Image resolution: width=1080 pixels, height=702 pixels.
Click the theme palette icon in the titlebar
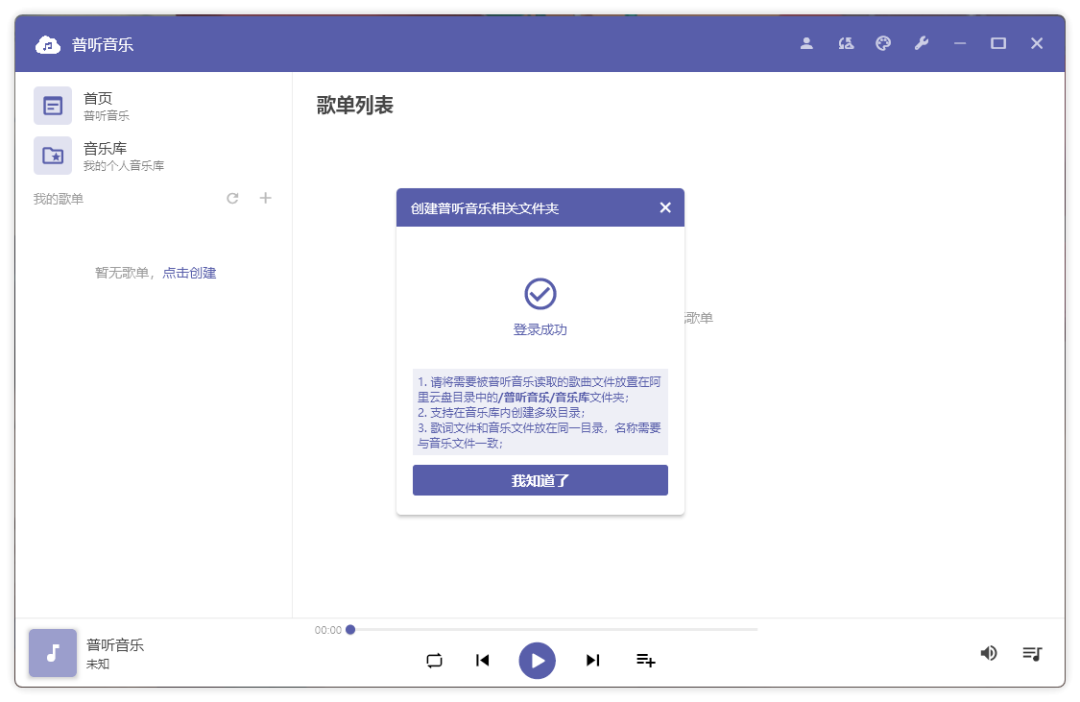tap(883, 43)
